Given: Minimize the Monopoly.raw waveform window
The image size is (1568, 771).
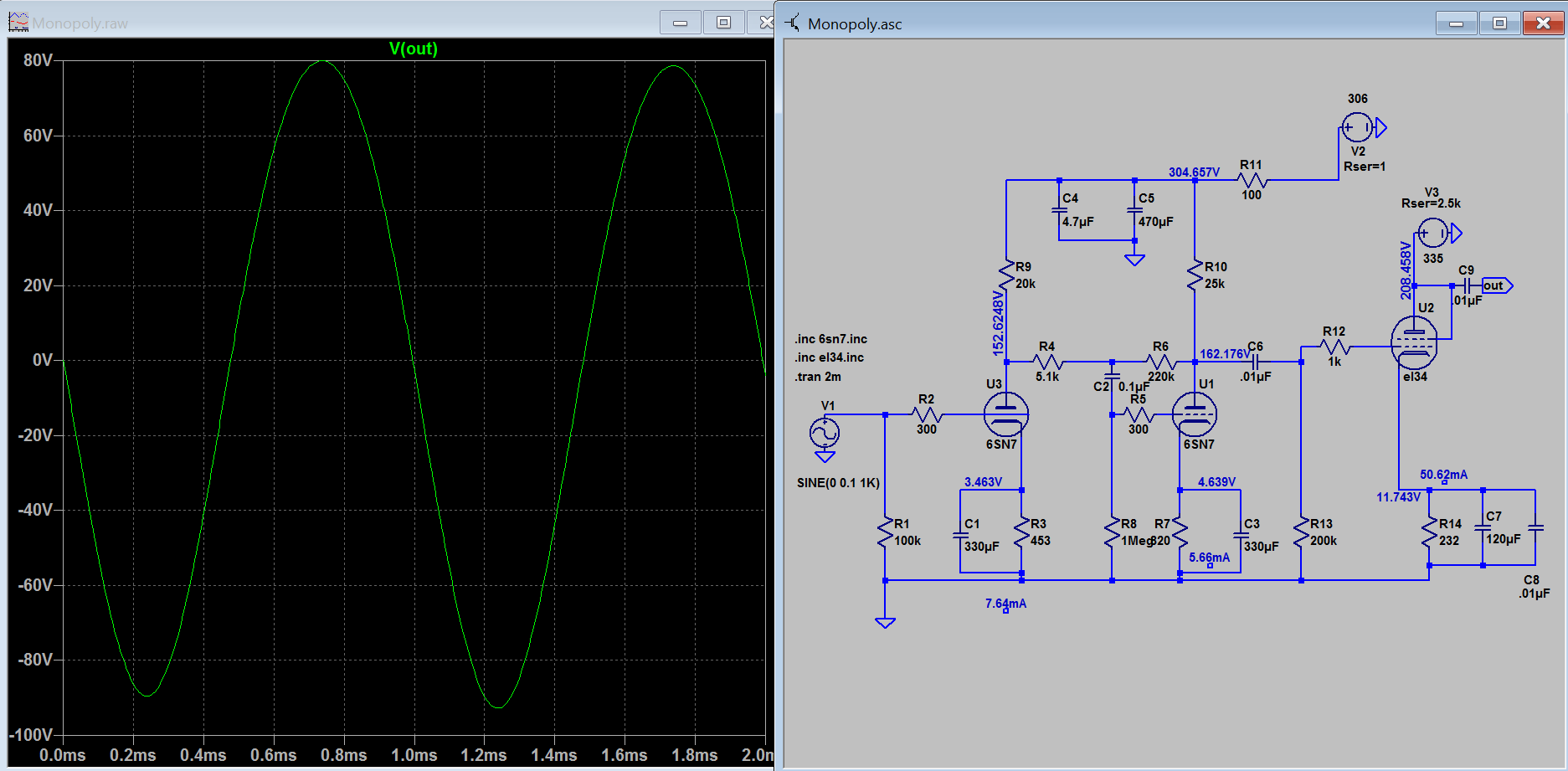Looking at the screenshot, I should pos(681,23).
